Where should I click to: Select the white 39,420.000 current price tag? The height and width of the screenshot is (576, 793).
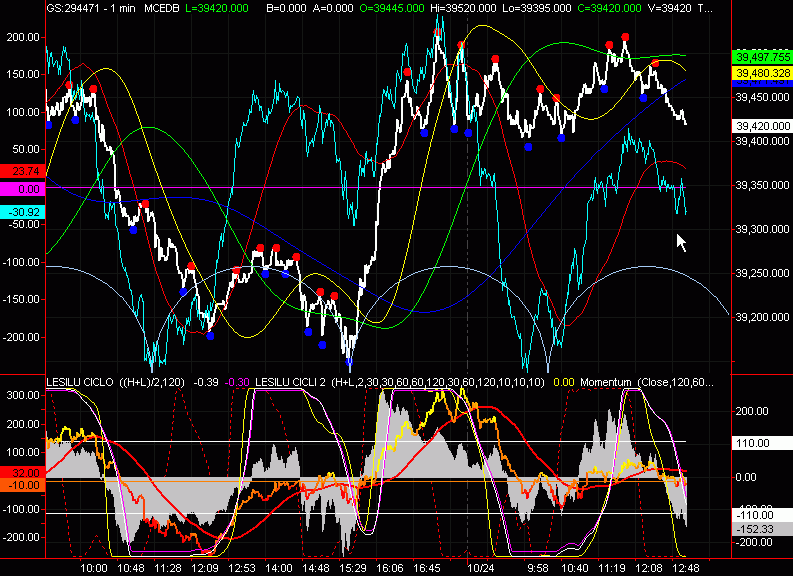point(762,126)
